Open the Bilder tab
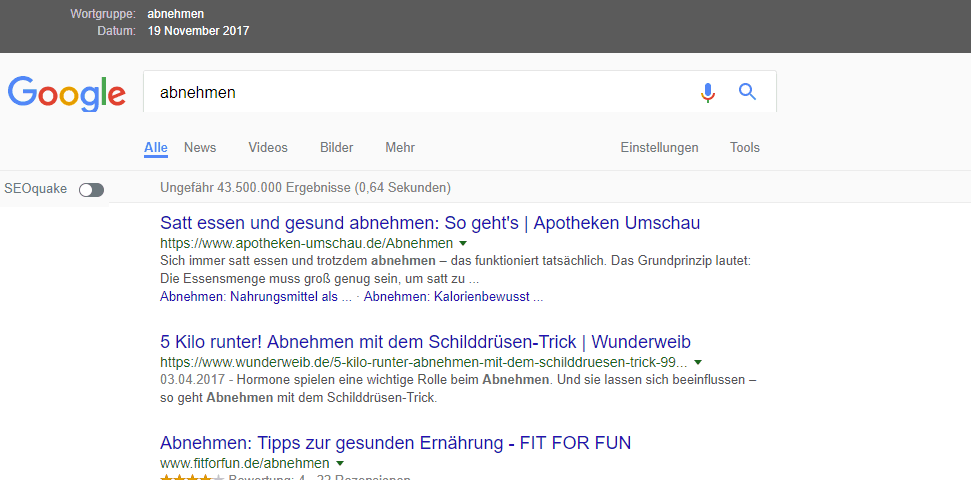 pos(336,147)
